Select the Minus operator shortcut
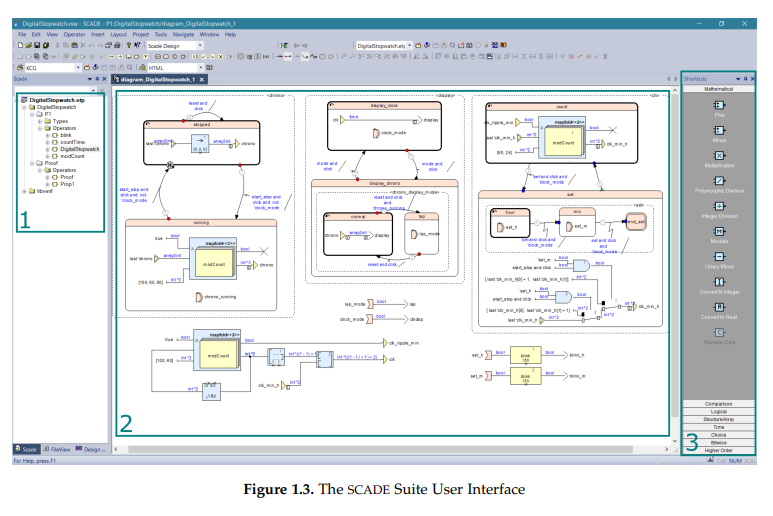This screenshot has width=773, height=516. [718, 132]
